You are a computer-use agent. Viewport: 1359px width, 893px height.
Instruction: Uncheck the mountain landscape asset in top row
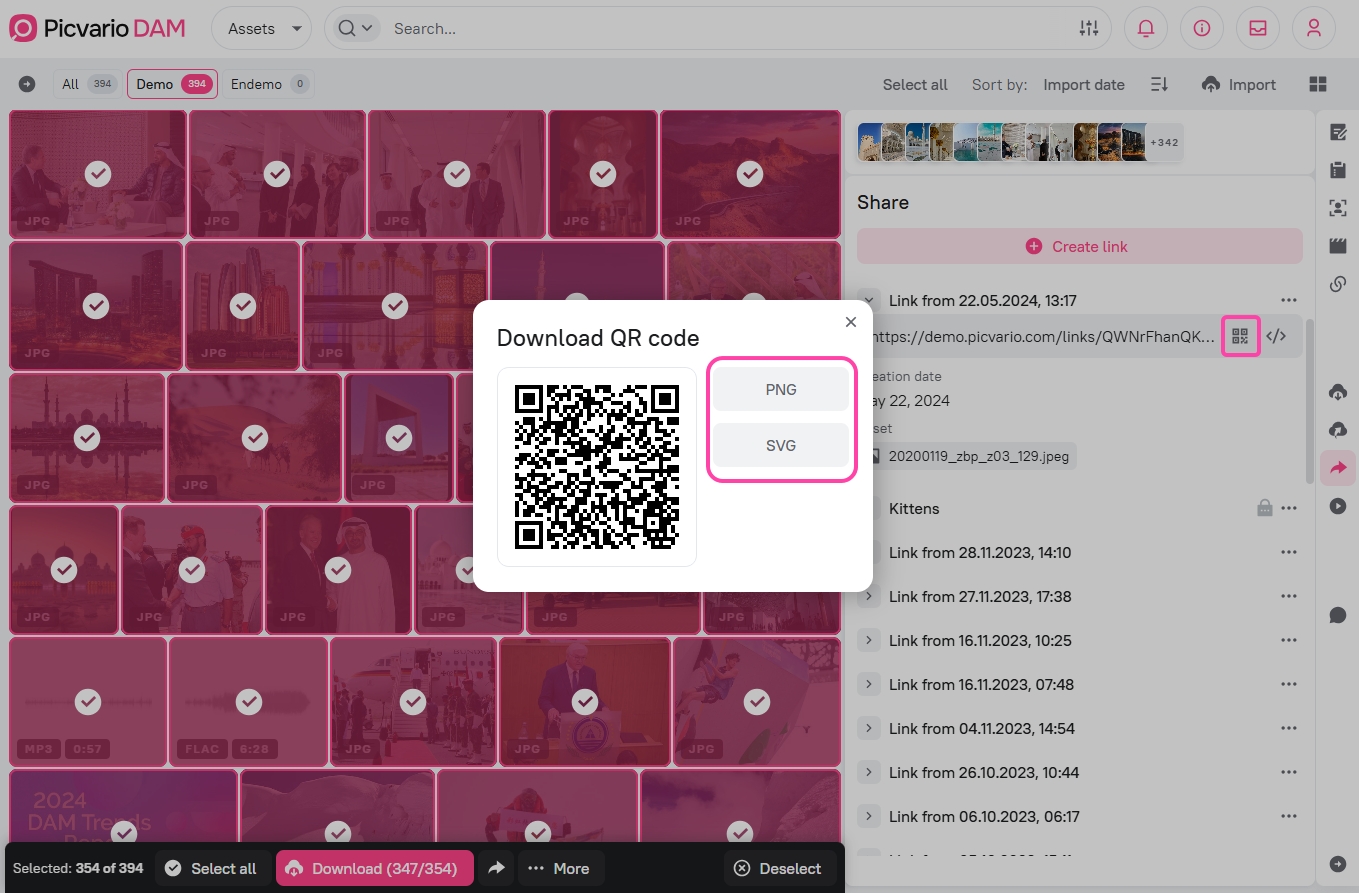point(750,174)
